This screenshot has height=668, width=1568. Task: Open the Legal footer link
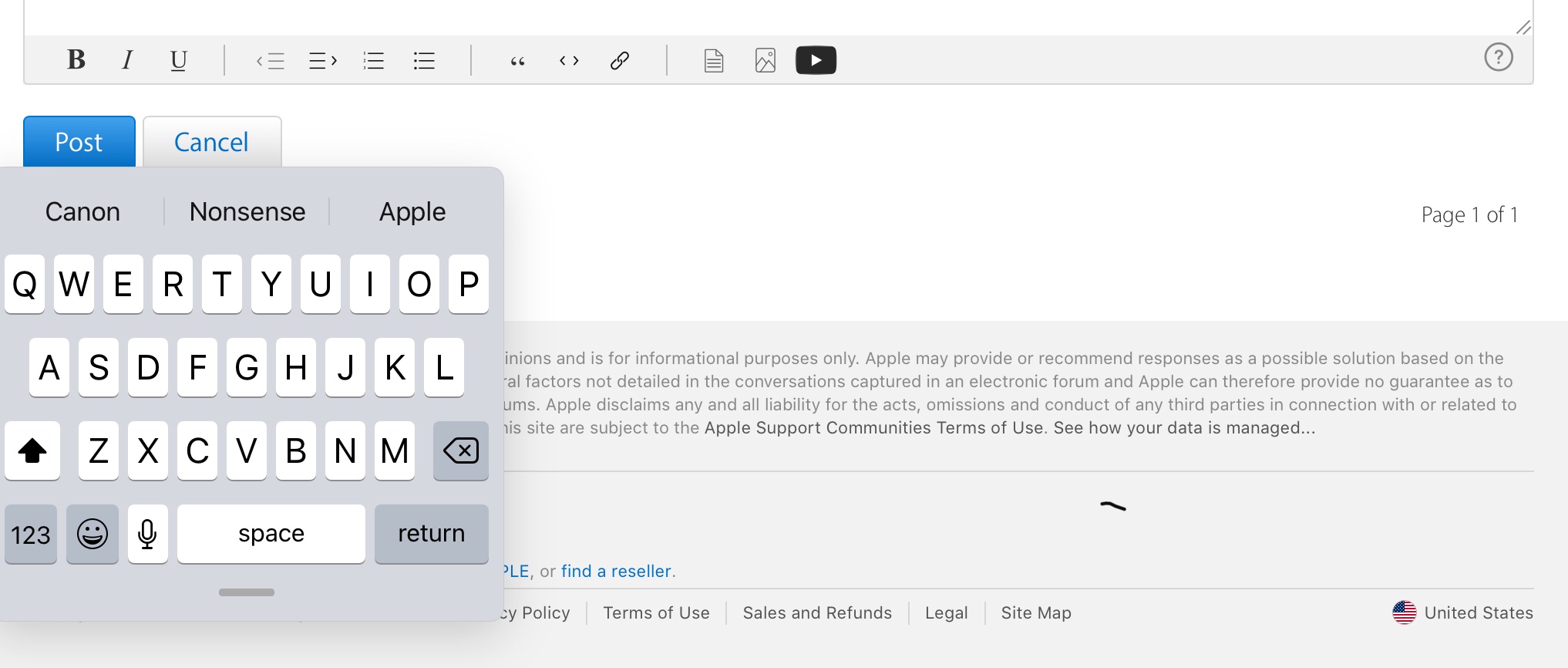946,613
